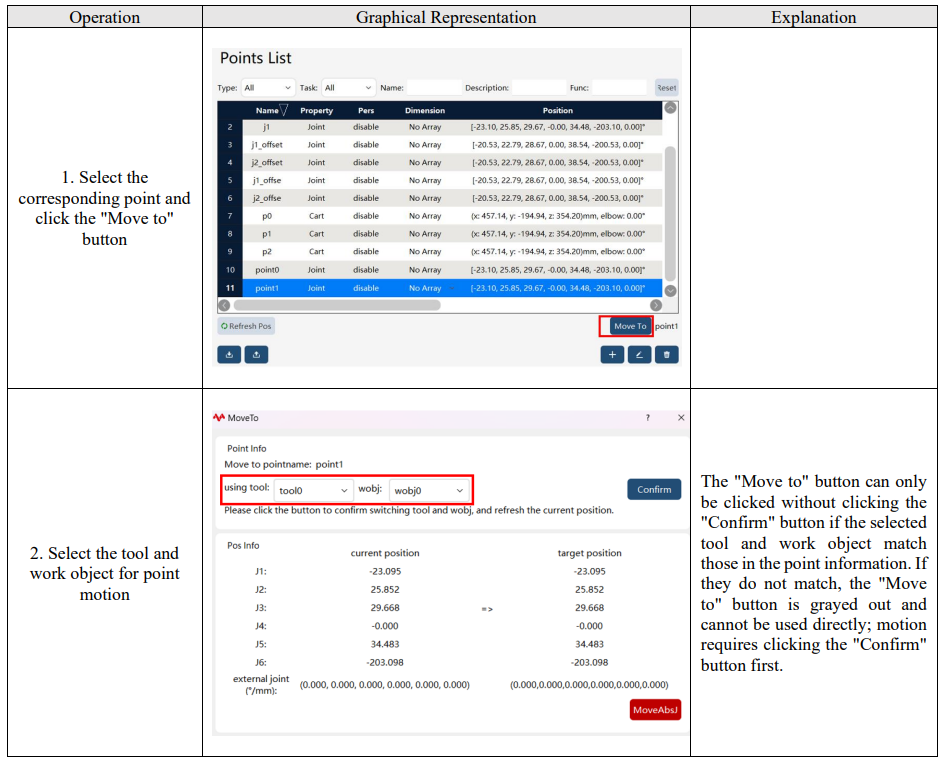This screenshot has height=757, width=942.
Task: Click the up-arrow export icon below Refresh Pos
Action: click(257, 354)
